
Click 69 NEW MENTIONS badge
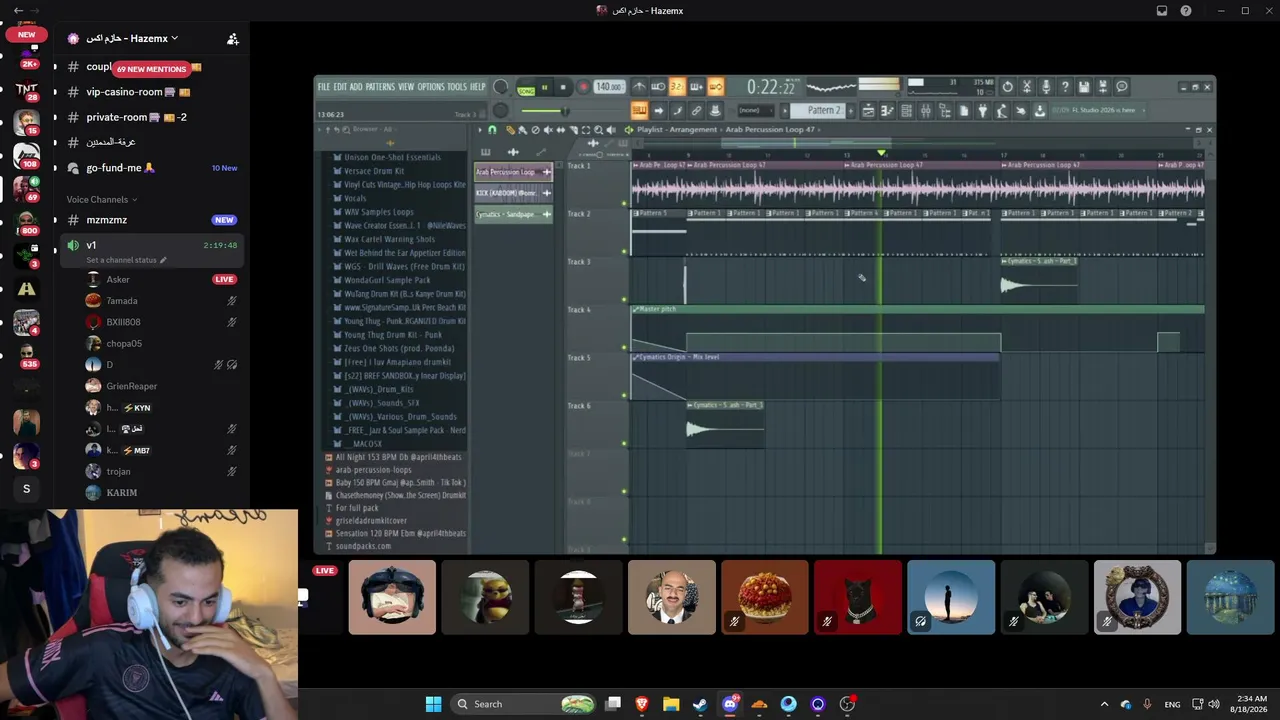151,69
